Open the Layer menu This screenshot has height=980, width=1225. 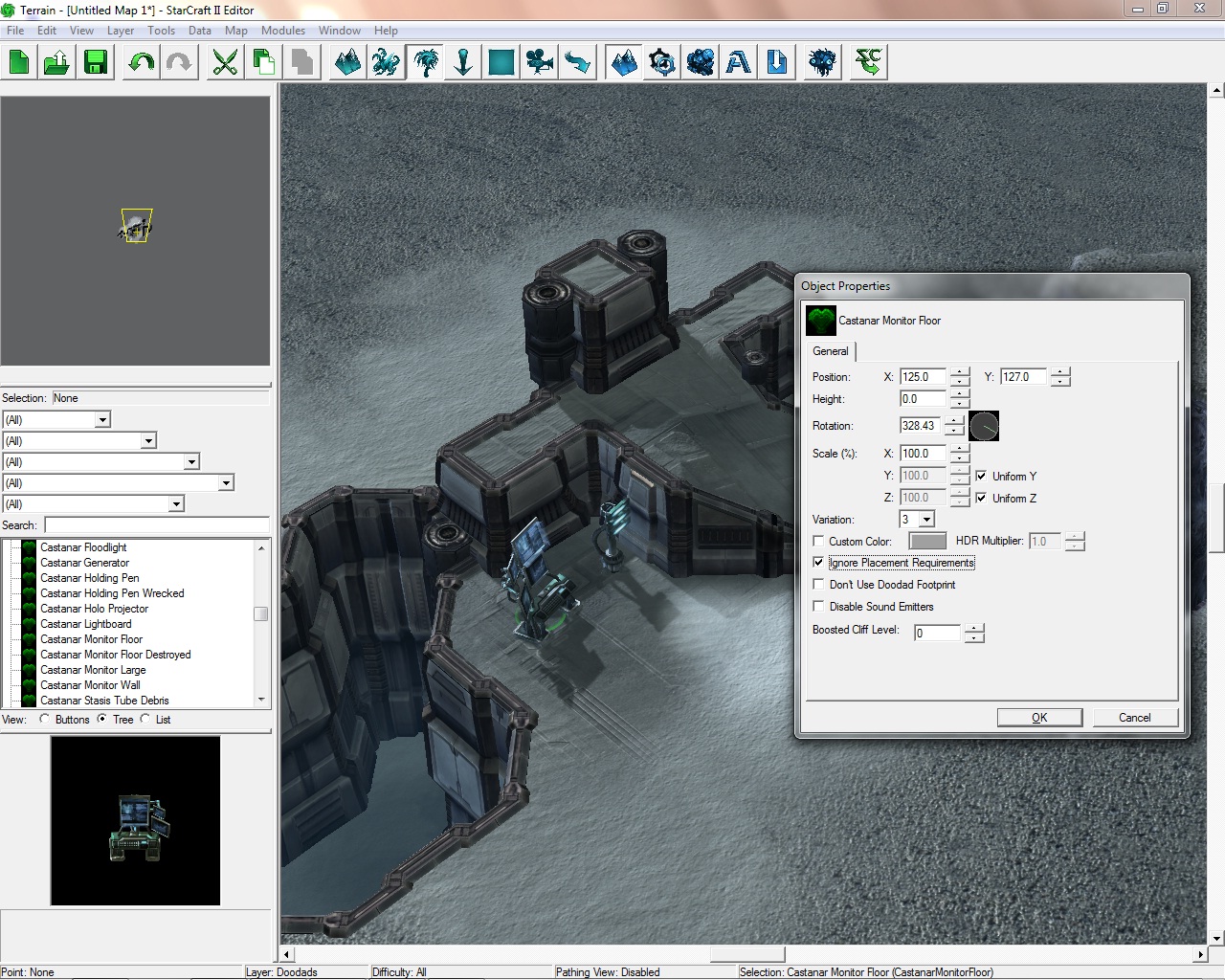point(121,31)
